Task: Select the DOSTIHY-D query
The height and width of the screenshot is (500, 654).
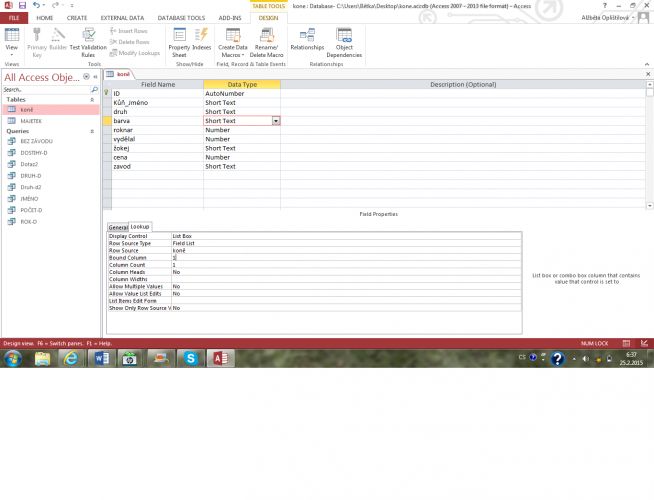Action: [x=51, y=153]
